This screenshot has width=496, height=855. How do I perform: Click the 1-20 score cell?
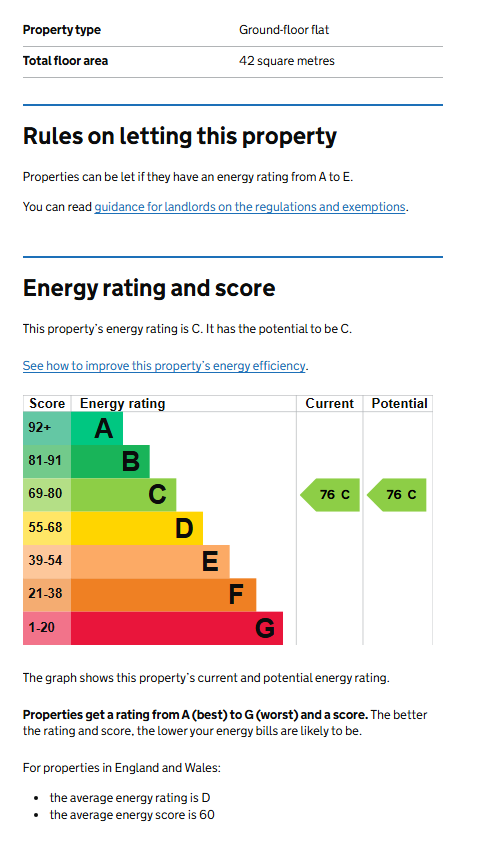(x=47, y=628)
